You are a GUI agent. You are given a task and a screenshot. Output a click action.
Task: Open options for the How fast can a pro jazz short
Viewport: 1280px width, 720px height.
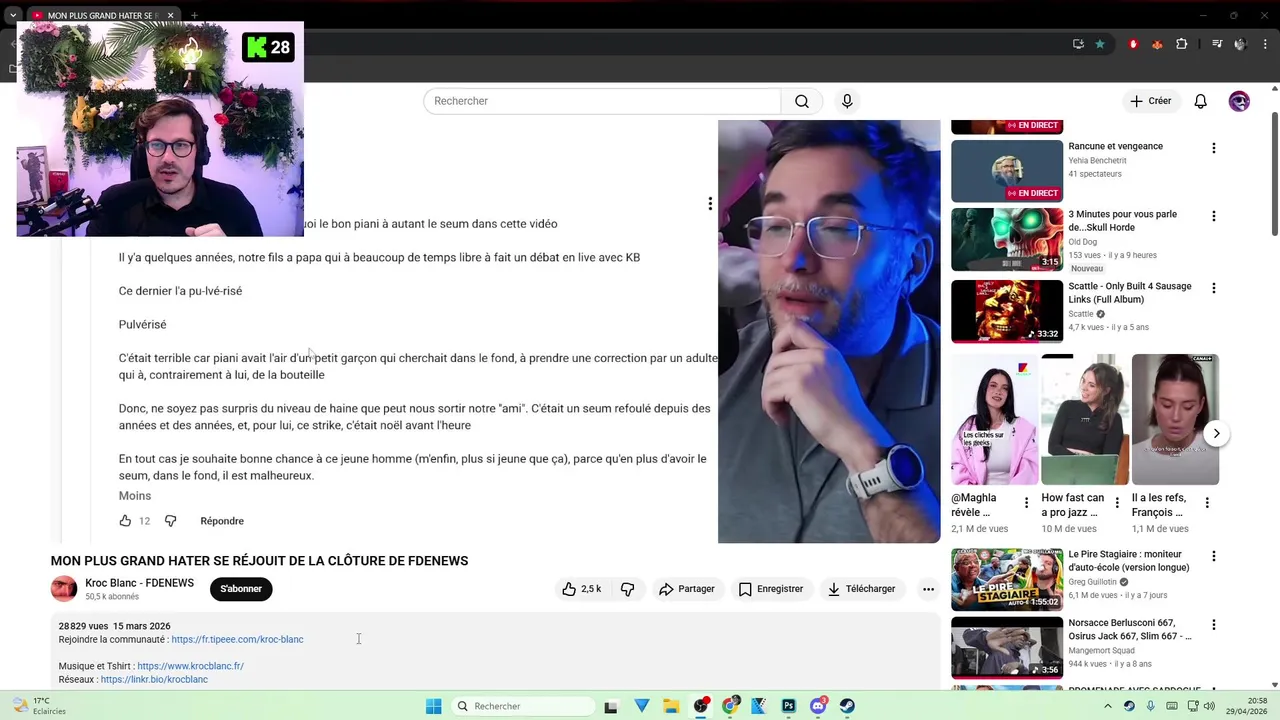(x=1116, y=503)
